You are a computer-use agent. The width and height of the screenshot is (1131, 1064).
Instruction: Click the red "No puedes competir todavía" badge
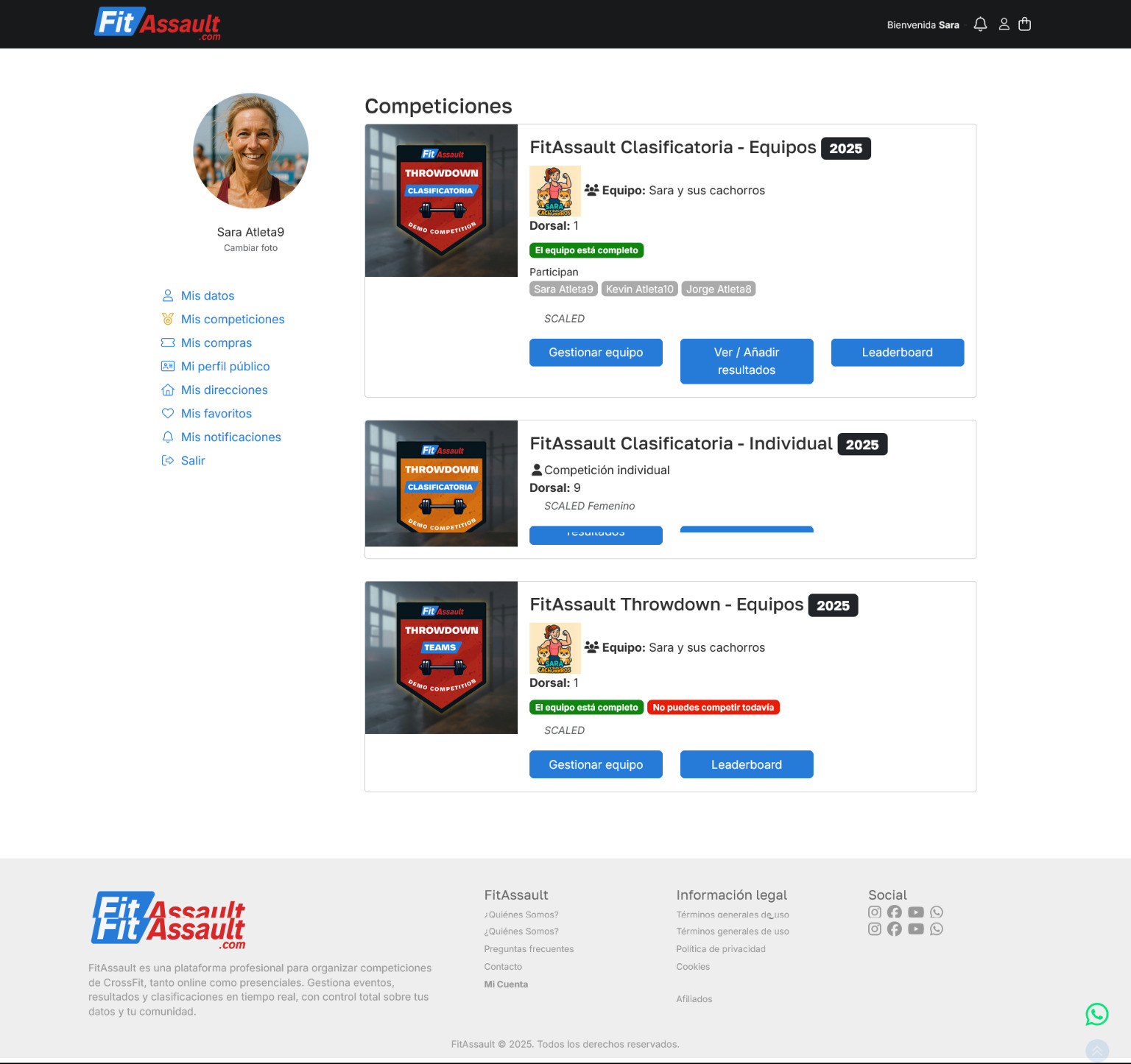point(714,708)
